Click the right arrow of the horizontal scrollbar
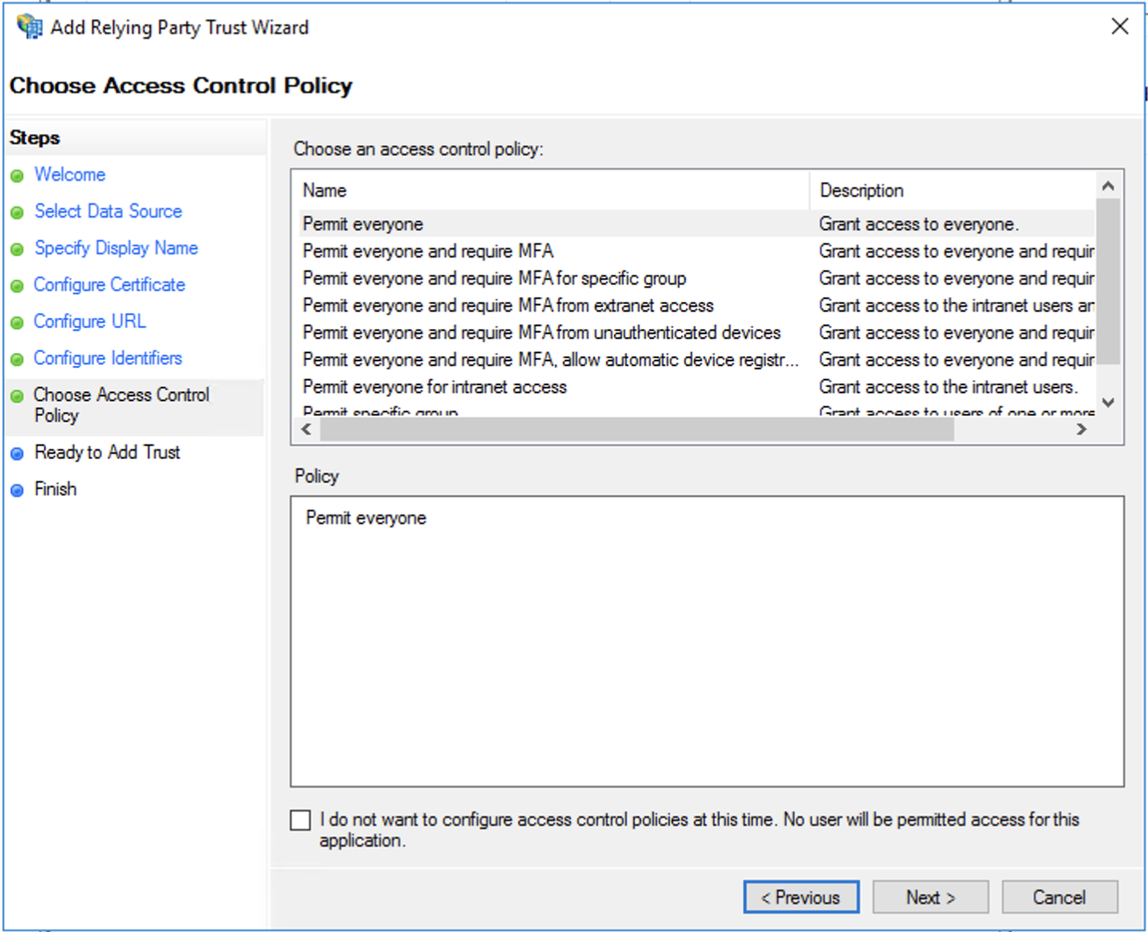This screenshot has height=932, width=1148. click(1083, 429)
